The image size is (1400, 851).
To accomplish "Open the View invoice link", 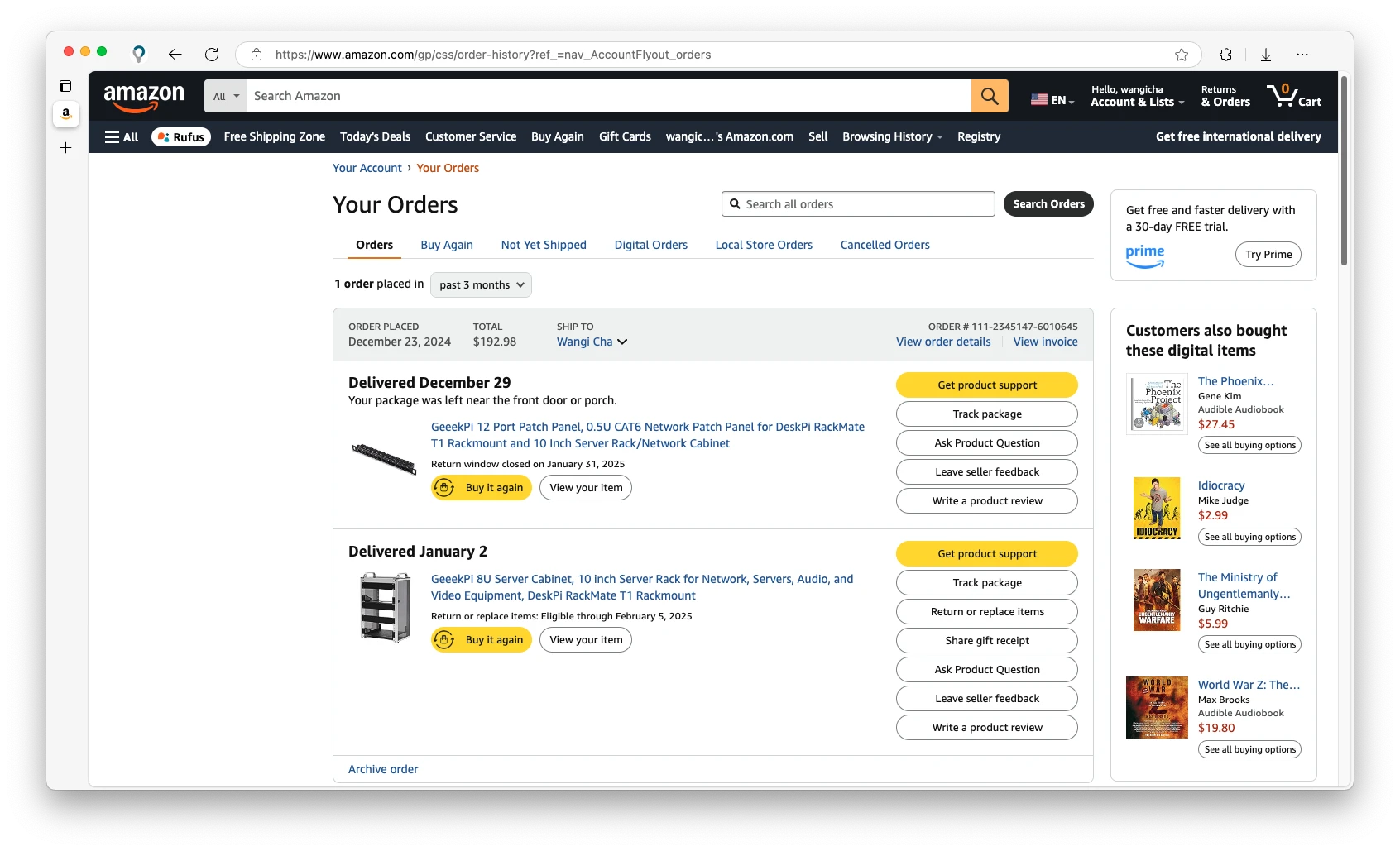I will [x=1045, y=342].
